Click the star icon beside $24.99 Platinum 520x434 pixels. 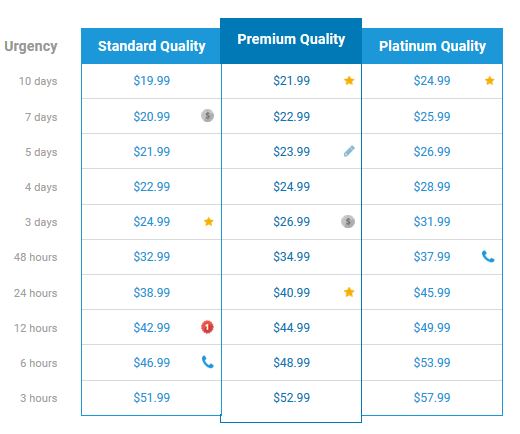489,80
